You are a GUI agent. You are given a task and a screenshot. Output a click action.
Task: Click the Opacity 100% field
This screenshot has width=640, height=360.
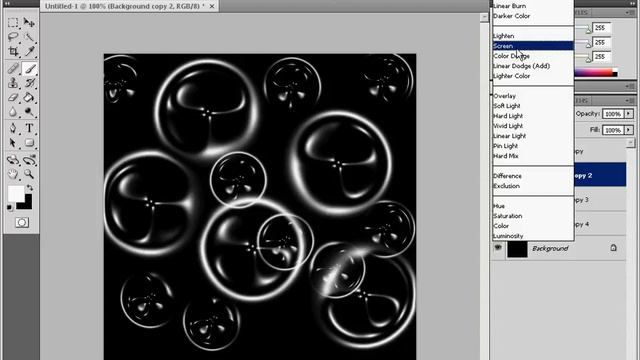point(613,114)
